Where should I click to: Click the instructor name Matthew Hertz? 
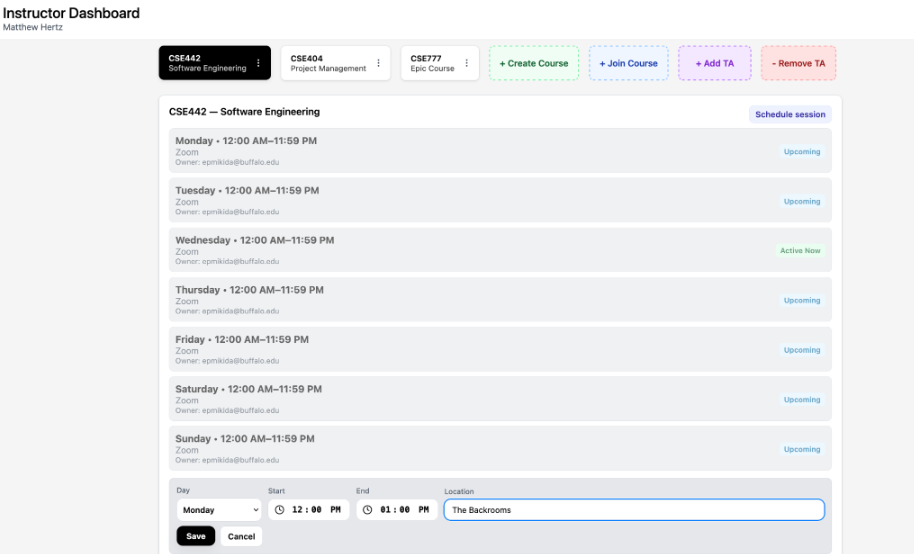click(33, 27)
